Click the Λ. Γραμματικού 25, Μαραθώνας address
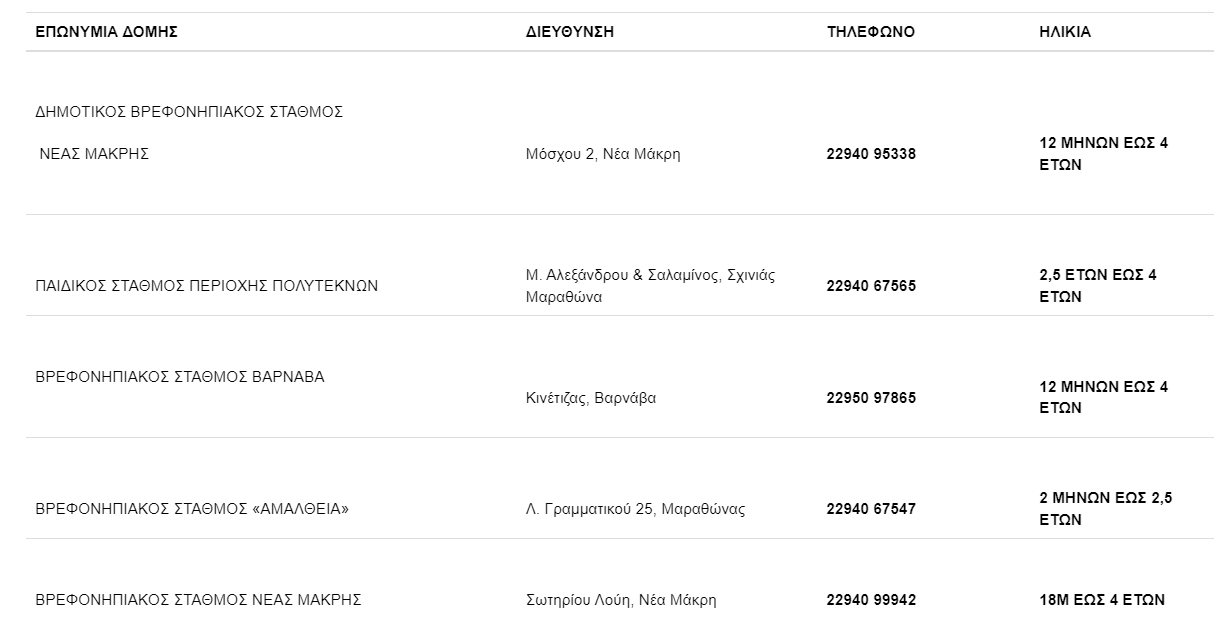 635,509
